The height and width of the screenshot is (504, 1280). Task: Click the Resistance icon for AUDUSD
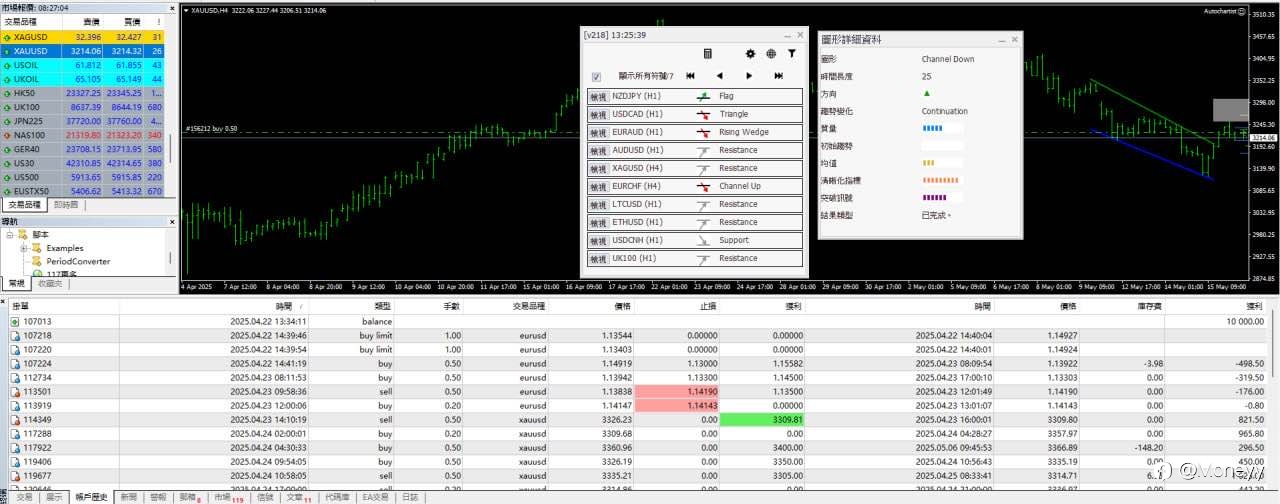point(704,150)
